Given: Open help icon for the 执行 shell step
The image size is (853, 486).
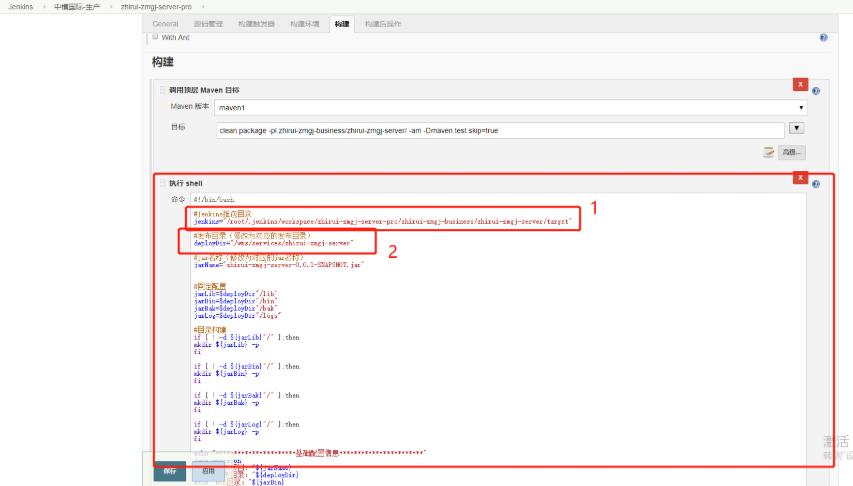Looking at the screenshot, I should [815, 184].
